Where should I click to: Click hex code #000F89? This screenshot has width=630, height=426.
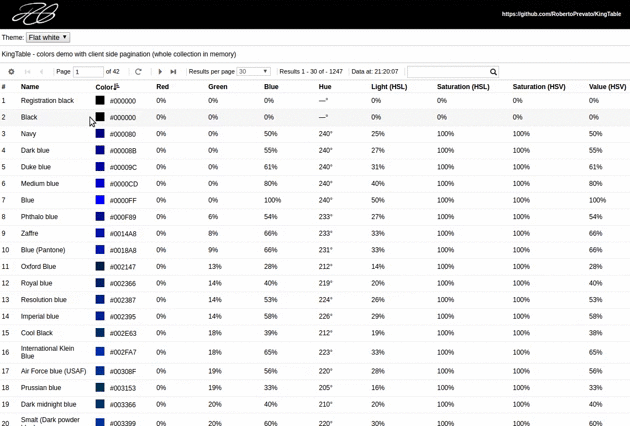point(123,217)
